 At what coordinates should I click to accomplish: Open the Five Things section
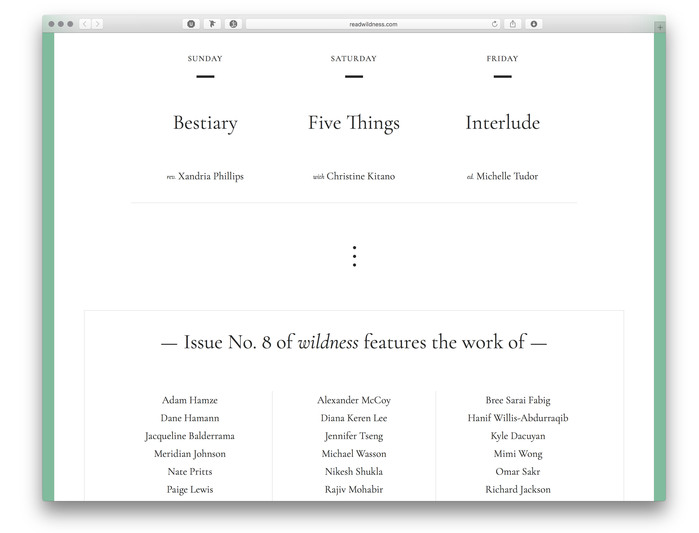click(x=353, y=123)
